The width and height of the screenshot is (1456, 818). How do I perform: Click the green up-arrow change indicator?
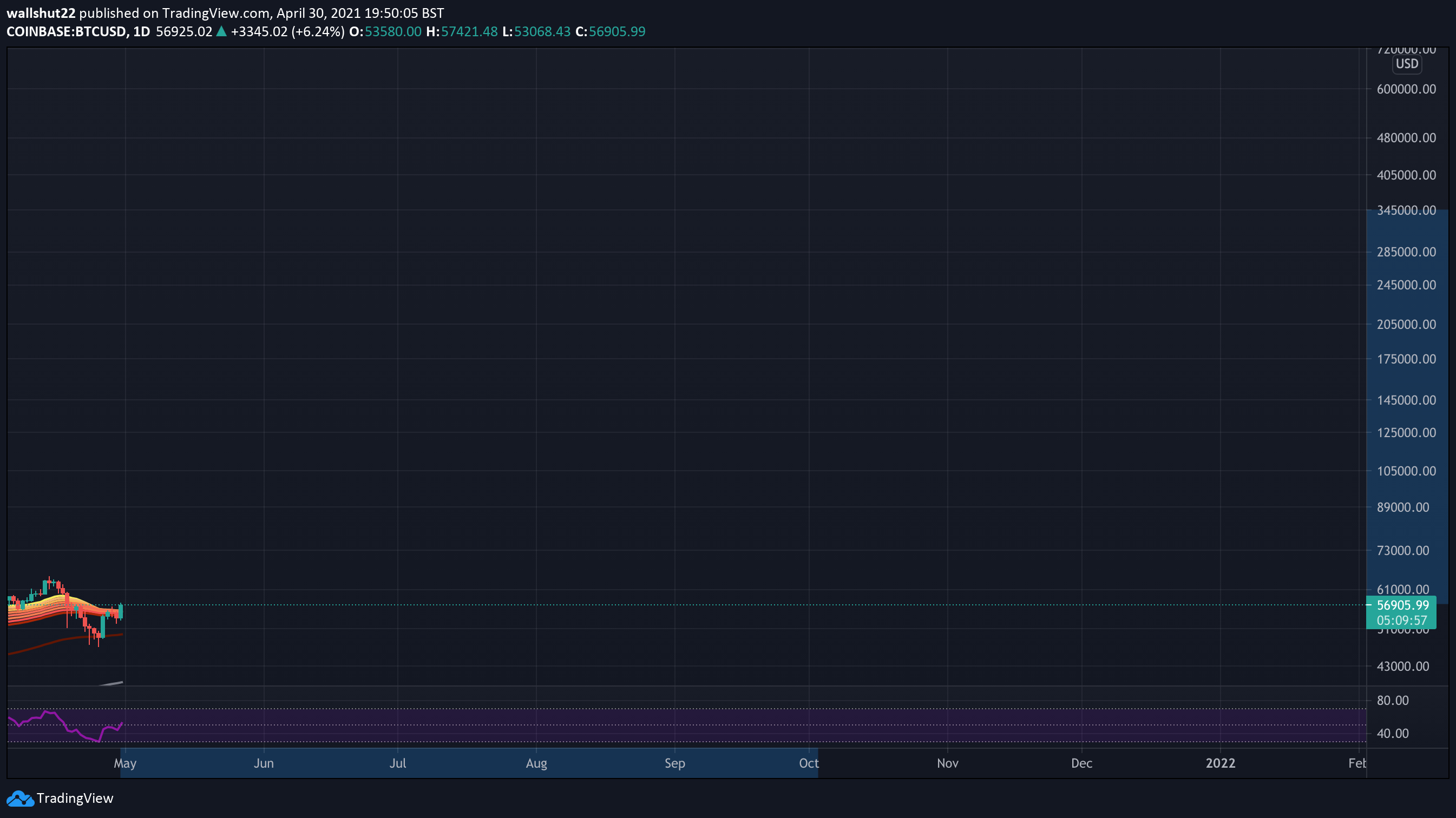(x=221, y=31)
